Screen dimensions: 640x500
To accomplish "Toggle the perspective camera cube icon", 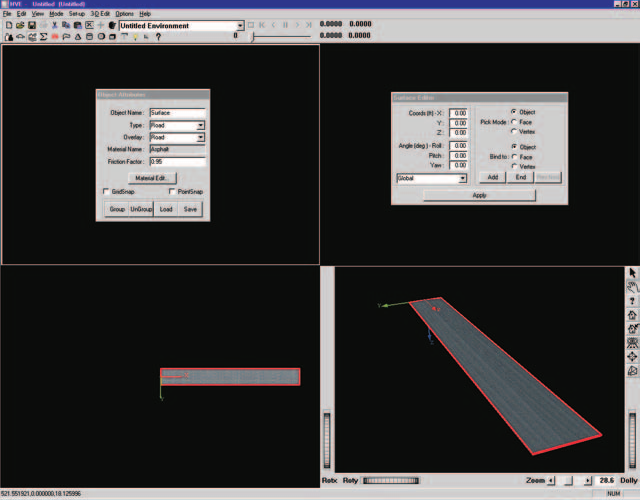I will click(x=632, y=371).
